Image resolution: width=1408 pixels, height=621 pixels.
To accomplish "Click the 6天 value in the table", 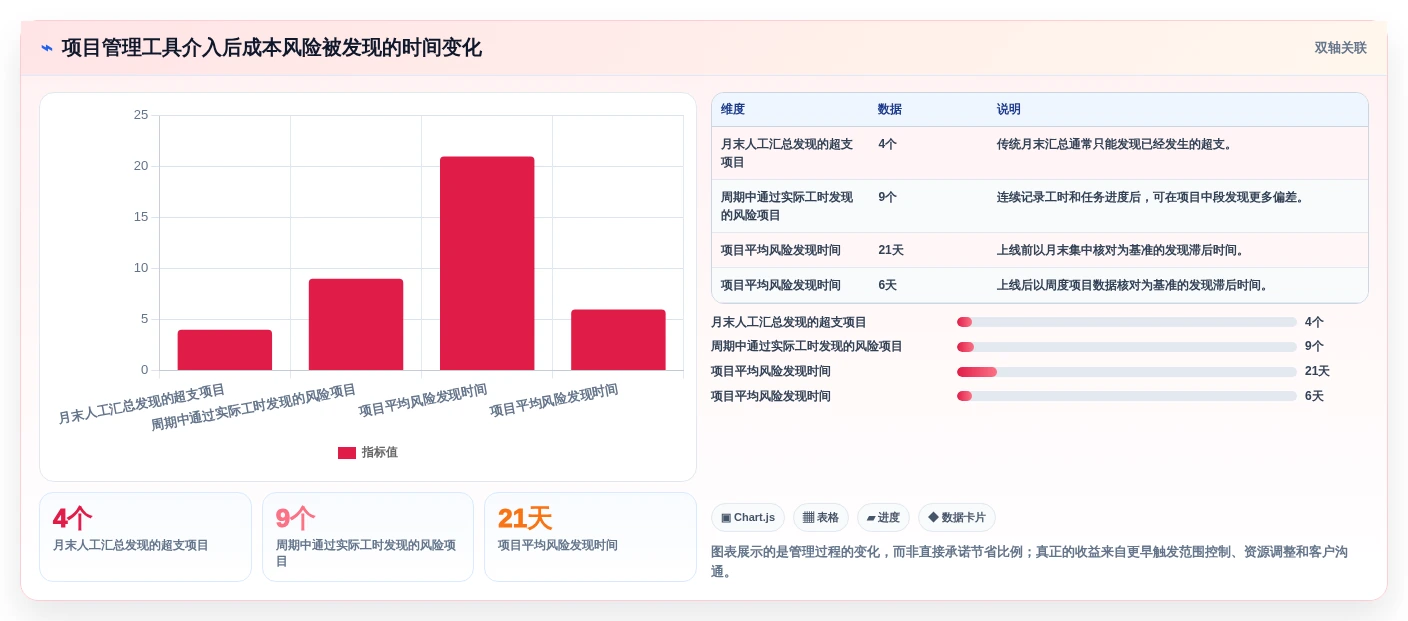I will (888, 285).
